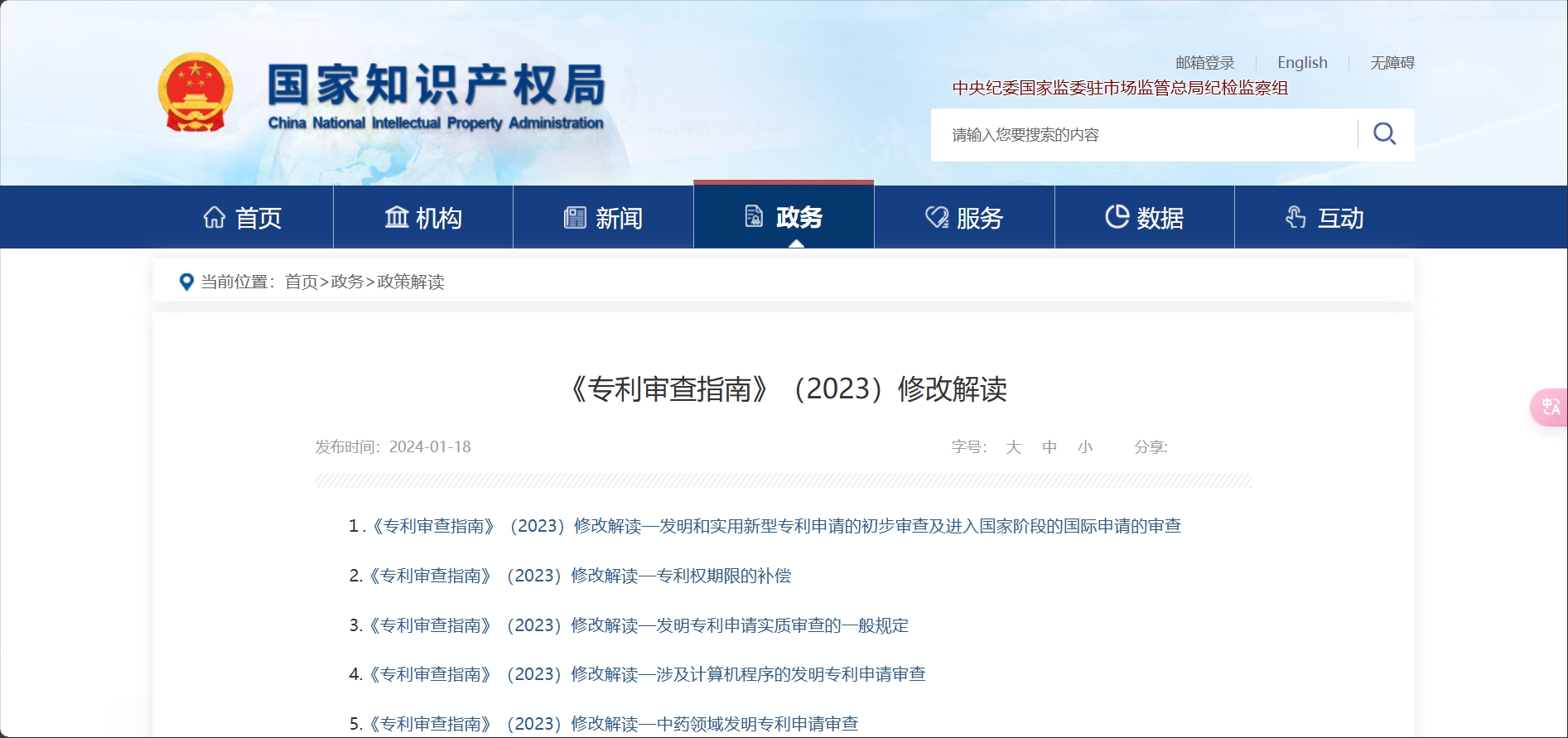Open article 2 about 专利权期限的补偿
Screen dimensions: 1568x738
point(579,576)
